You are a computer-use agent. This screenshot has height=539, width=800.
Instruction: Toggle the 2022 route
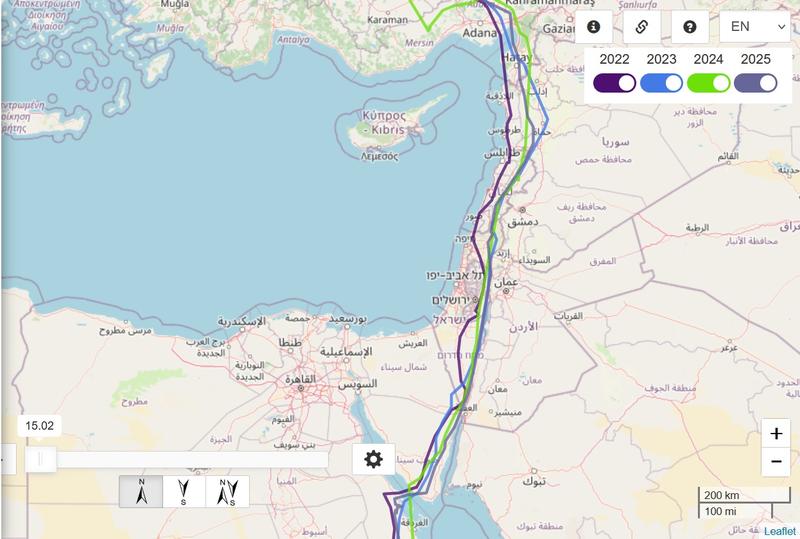coord(614,83)
